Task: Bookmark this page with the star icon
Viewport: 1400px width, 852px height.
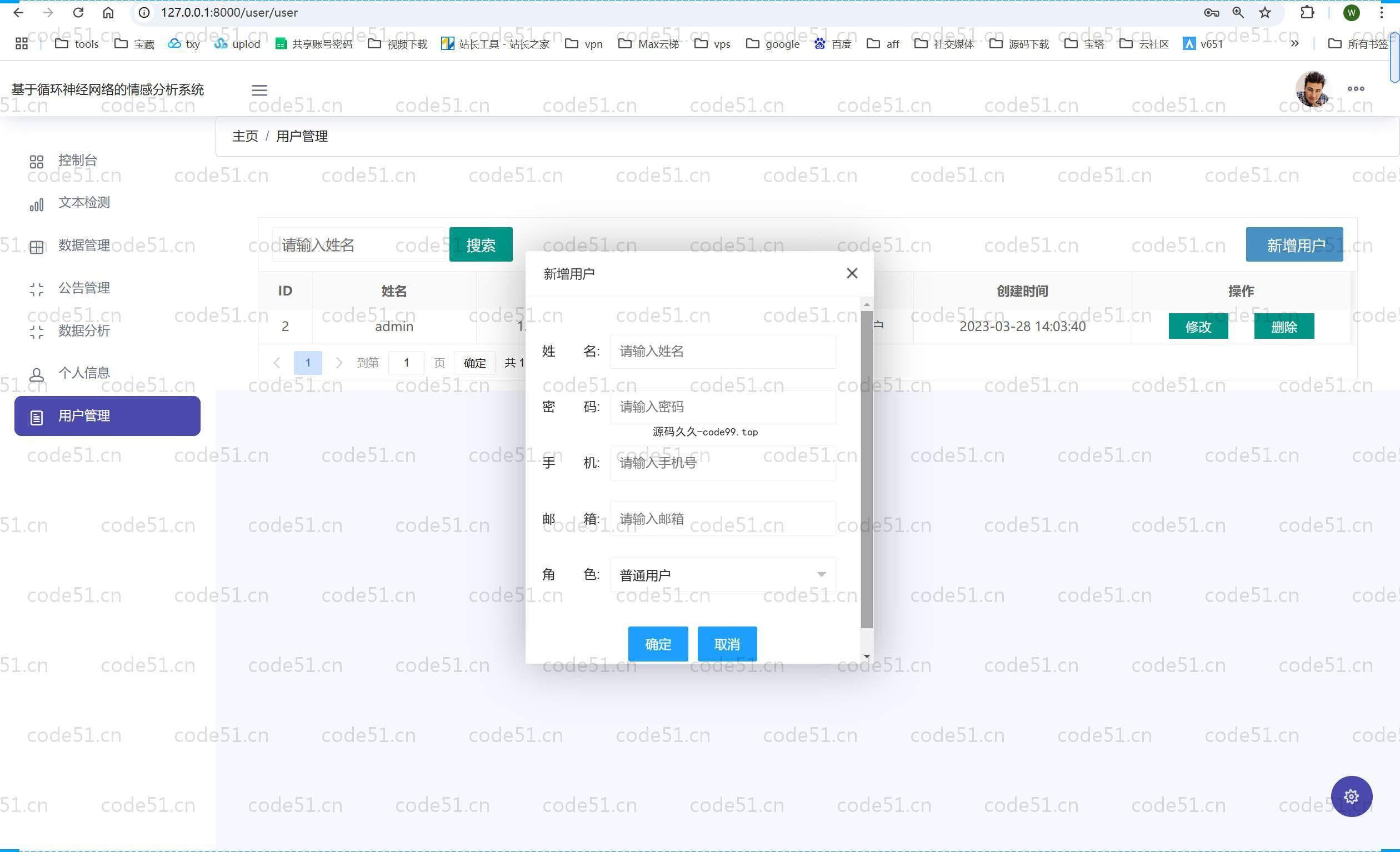Action: coord(1265,12)
